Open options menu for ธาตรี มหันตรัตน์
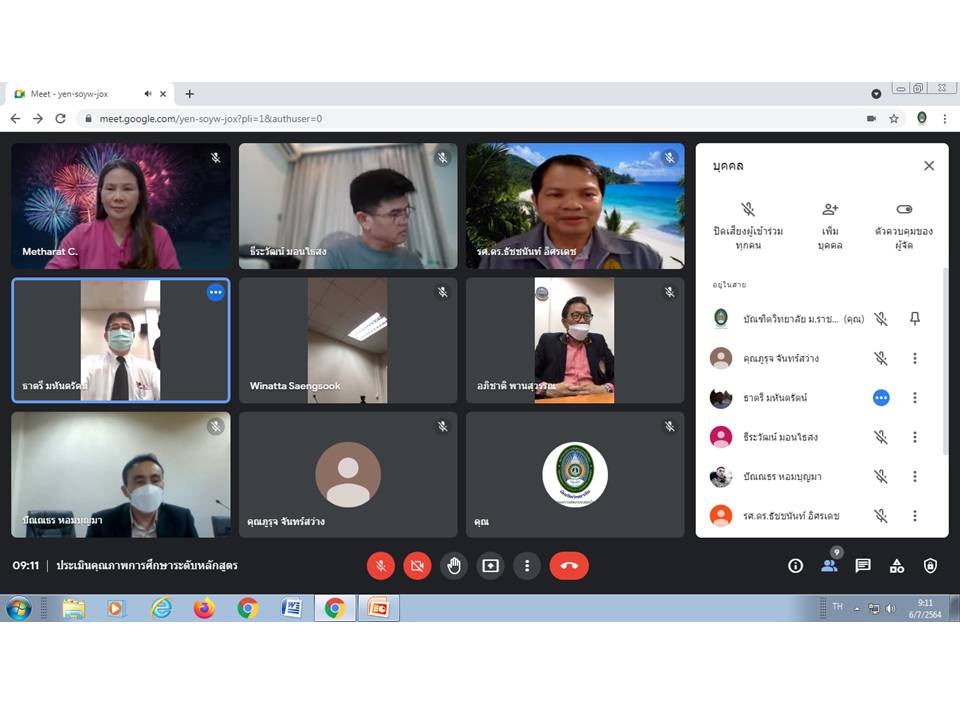The image size is (960, 720). 915,398
